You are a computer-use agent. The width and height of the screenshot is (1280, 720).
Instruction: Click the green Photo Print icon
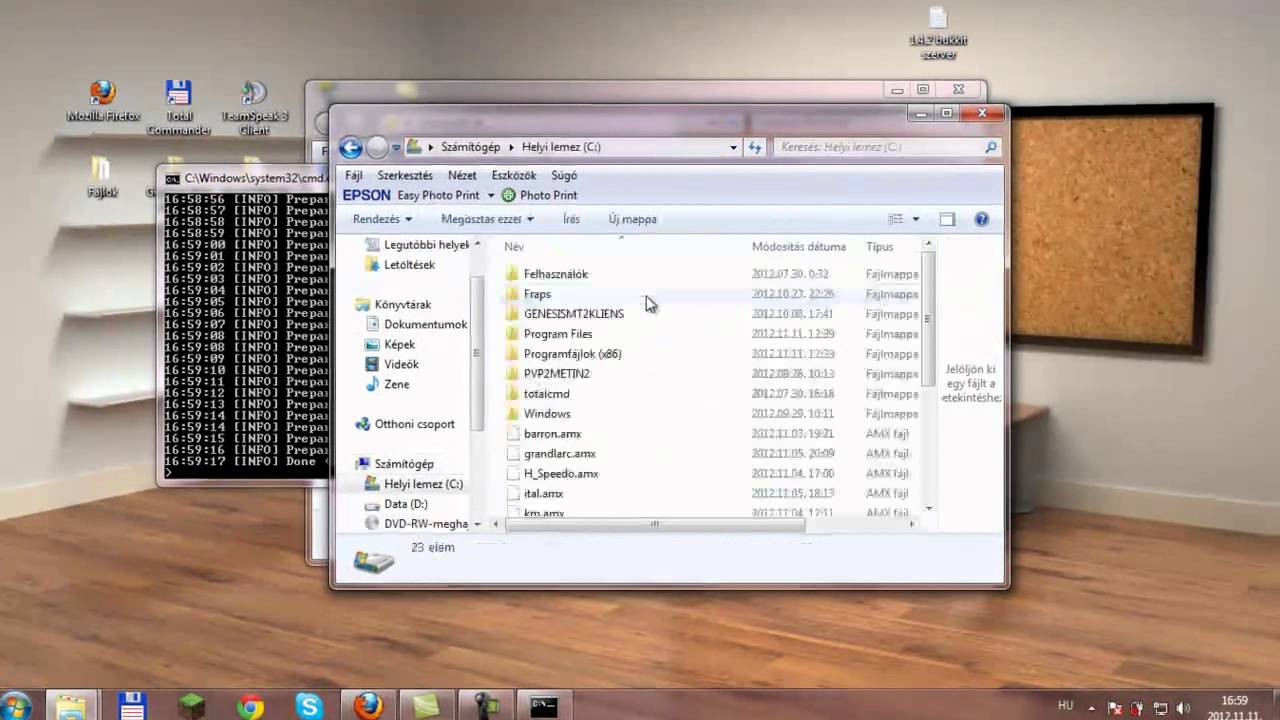click(x=508, y=195)
